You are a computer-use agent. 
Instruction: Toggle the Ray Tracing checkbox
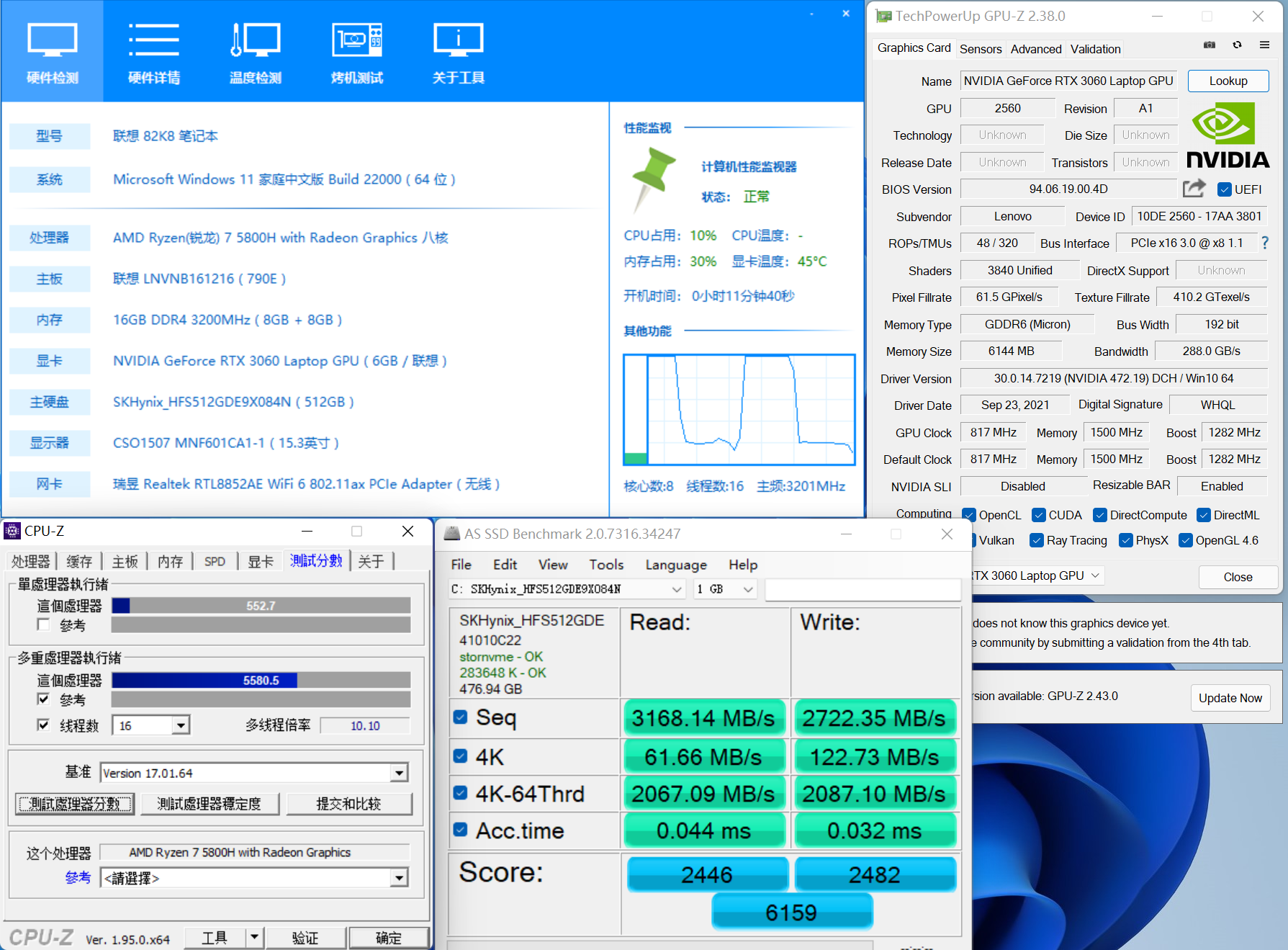1037,540
